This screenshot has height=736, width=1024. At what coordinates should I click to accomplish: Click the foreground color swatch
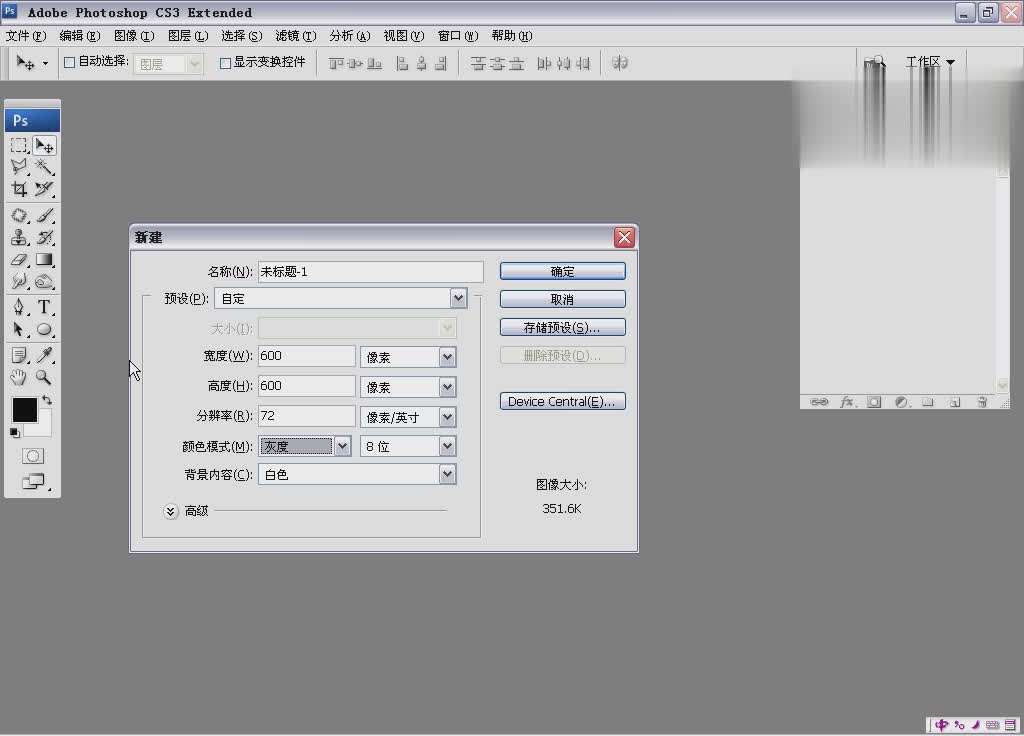point(25,410)
